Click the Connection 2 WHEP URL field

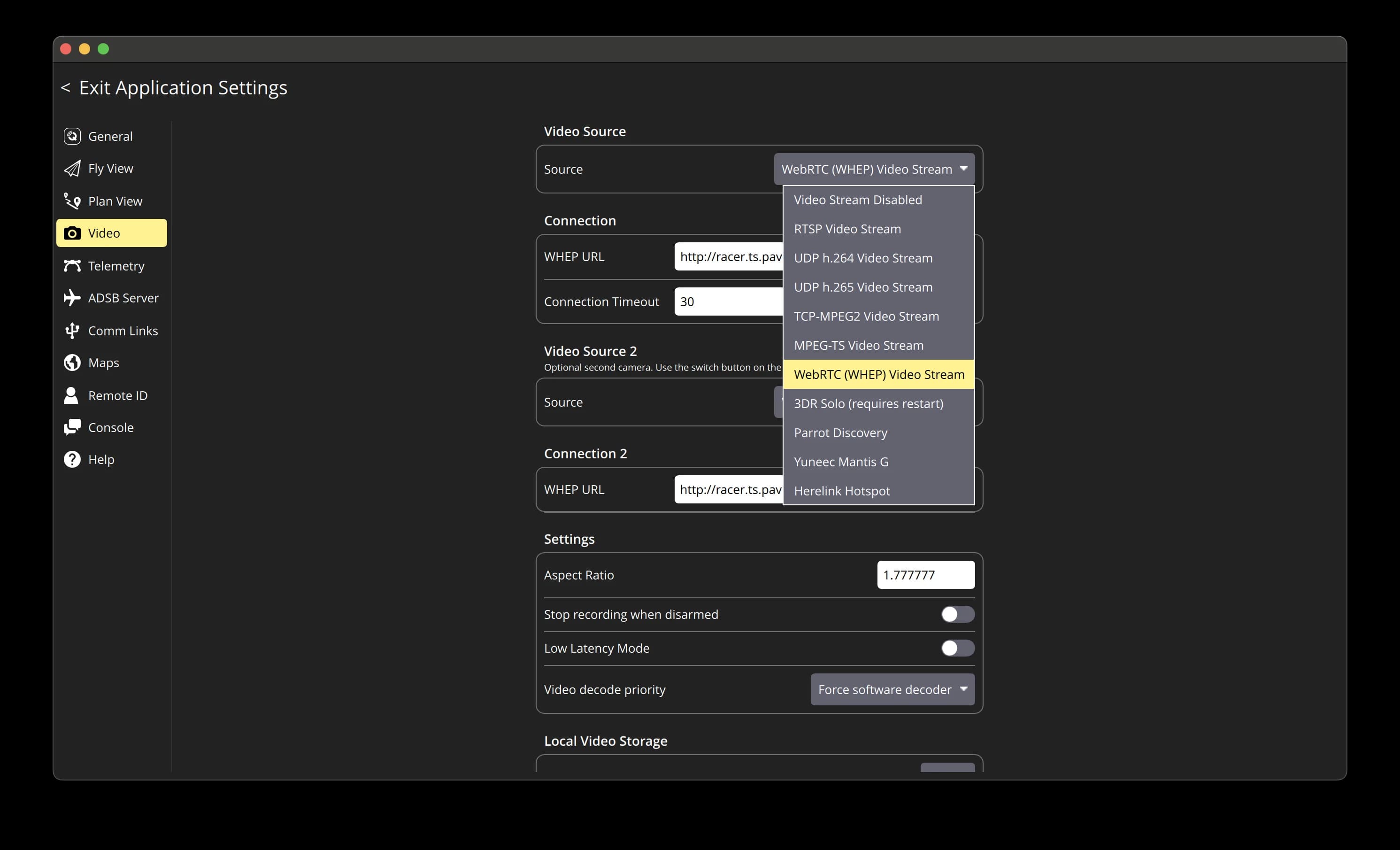[x=729, y=490]
